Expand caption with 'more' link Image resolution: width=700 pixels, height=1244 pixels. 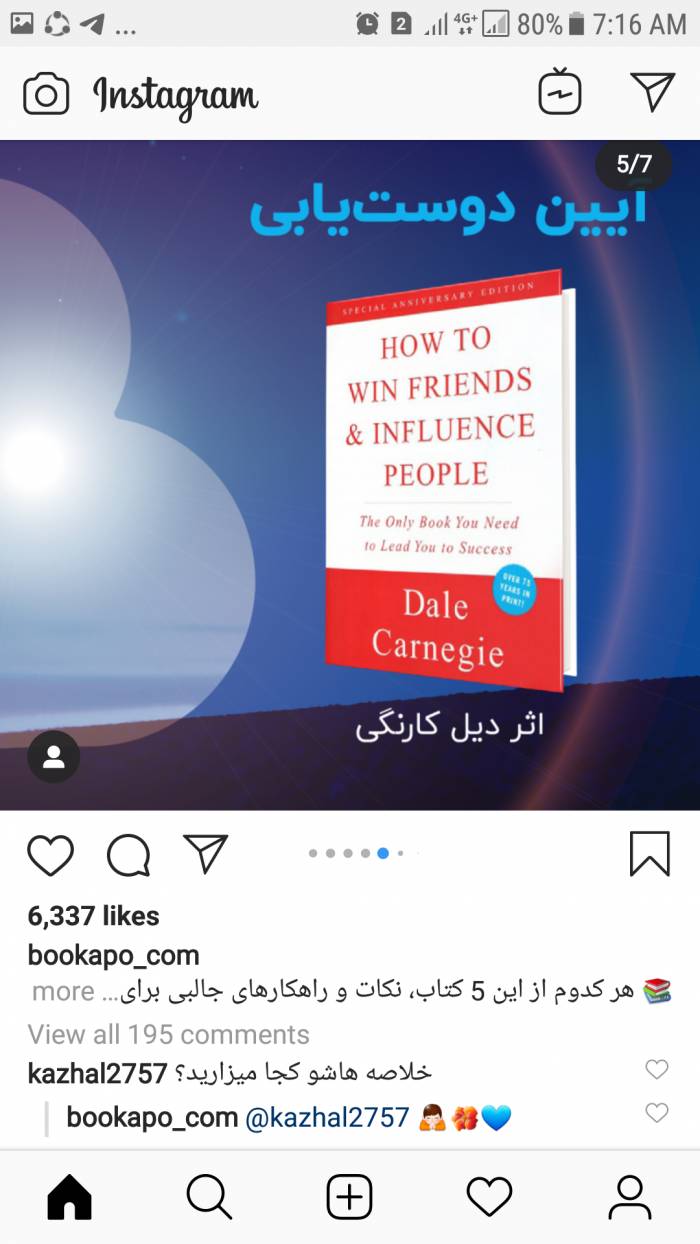(x=63, y=992)
